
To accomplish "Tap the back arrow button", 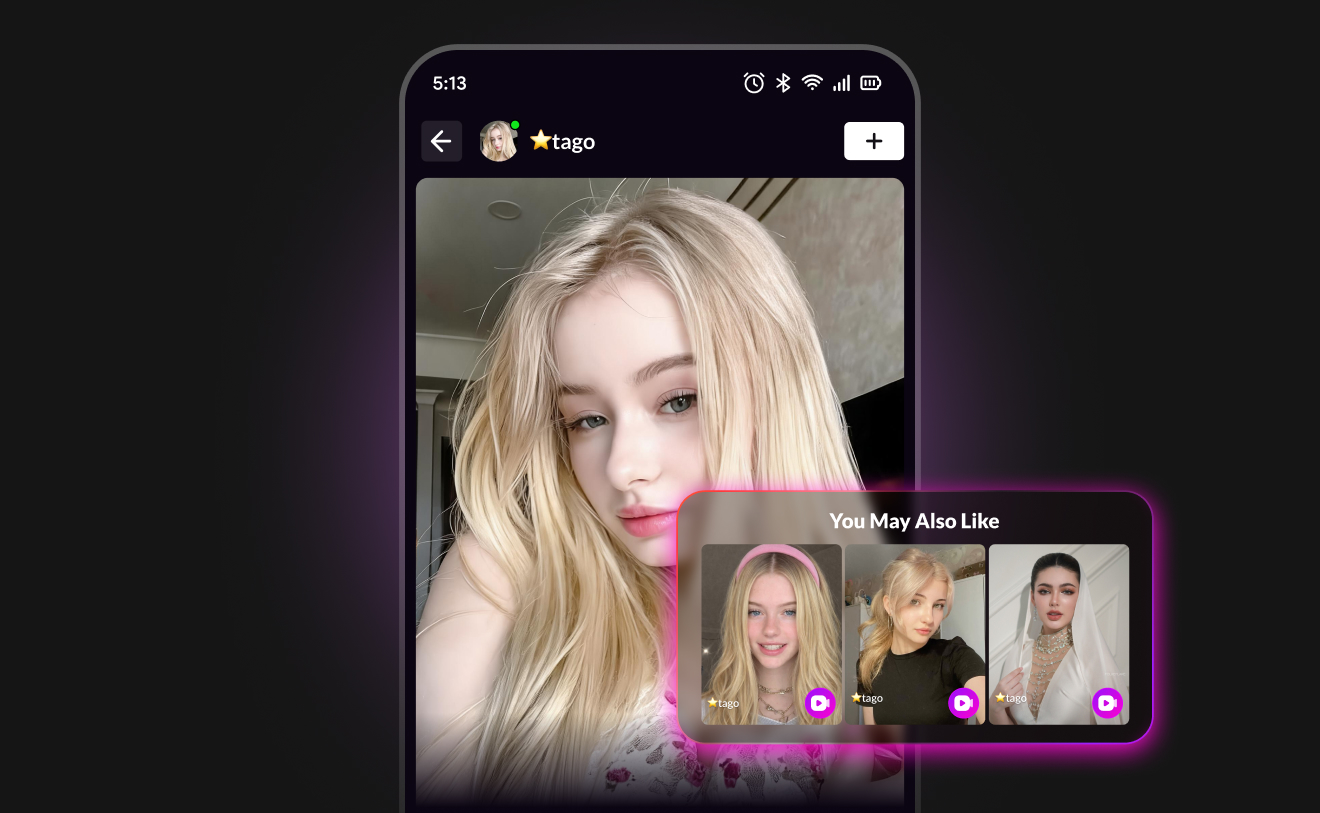I will (x=441, y=141).
